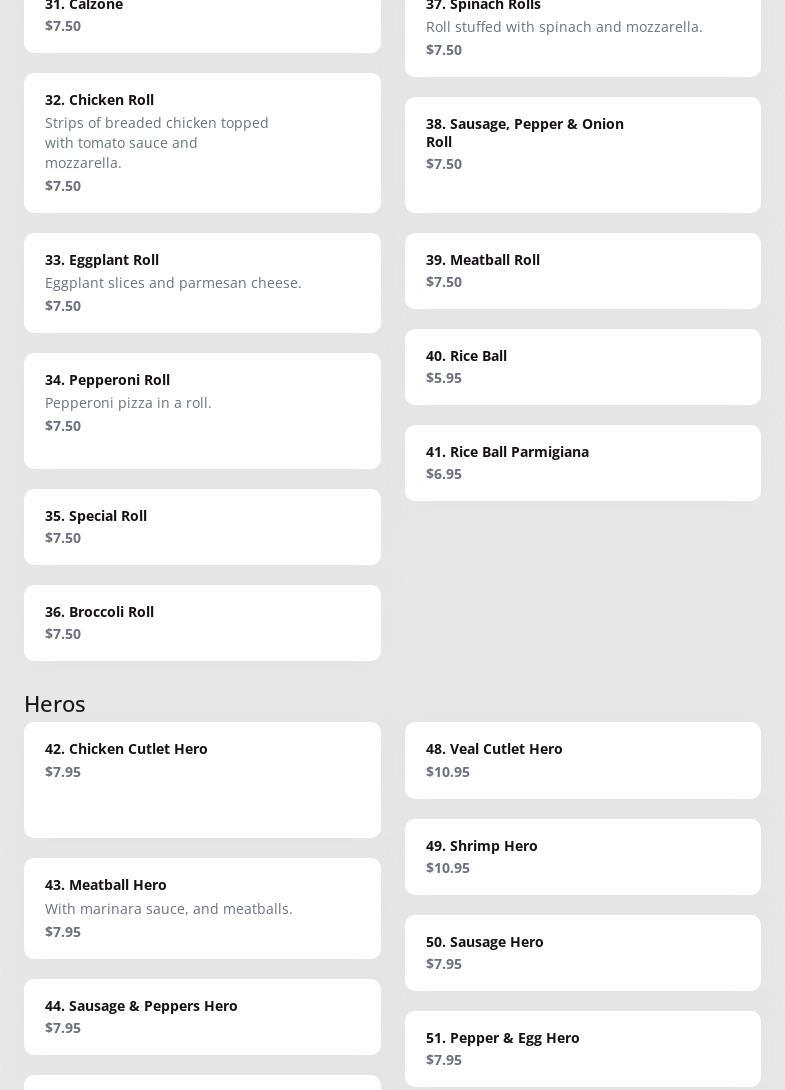Click the $10.95 price under Shrimp Hero
The height and width of the screenshot is (1090, 785).
448,868
